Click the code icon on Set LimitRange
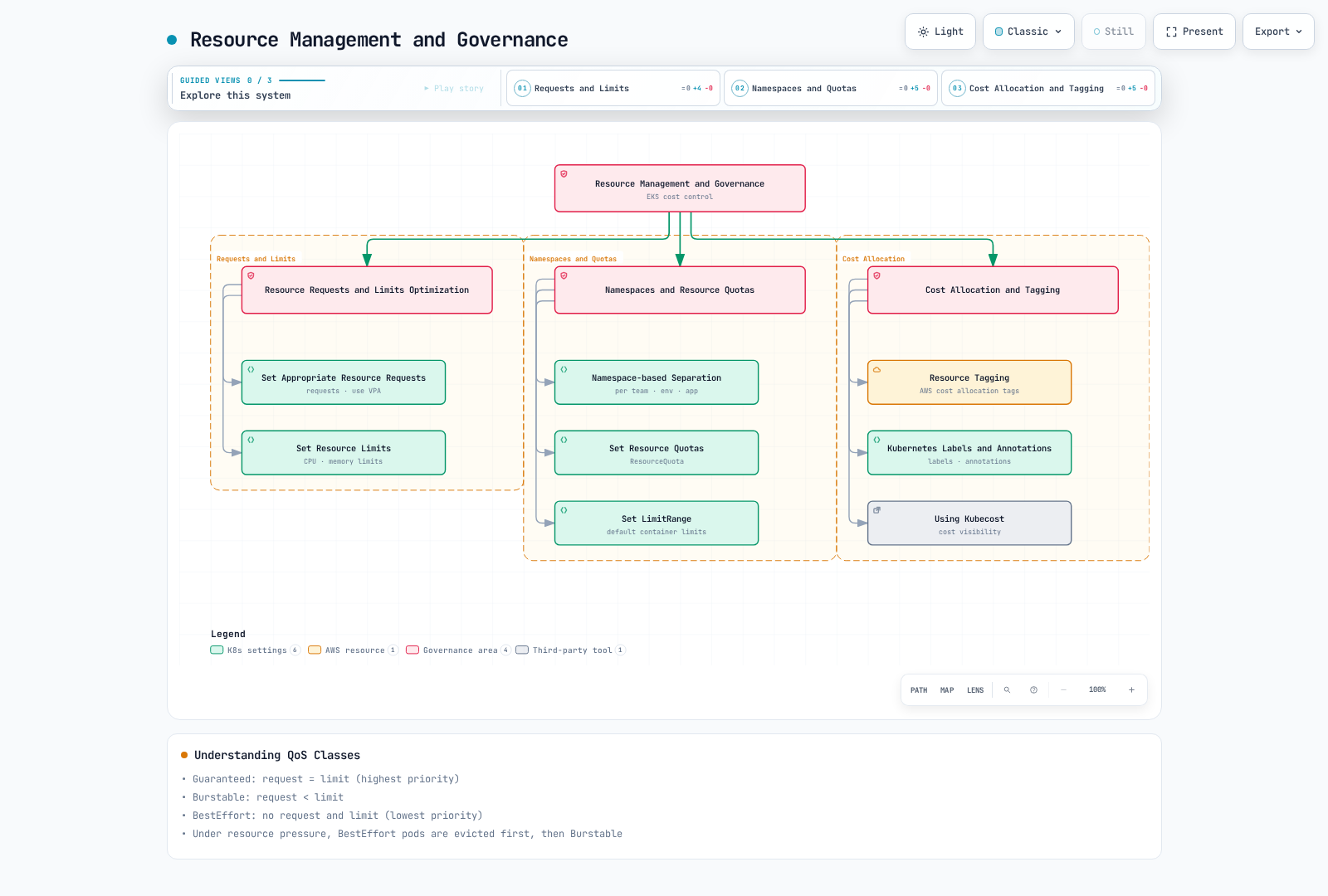1328x896 pixels. point(564,510)
